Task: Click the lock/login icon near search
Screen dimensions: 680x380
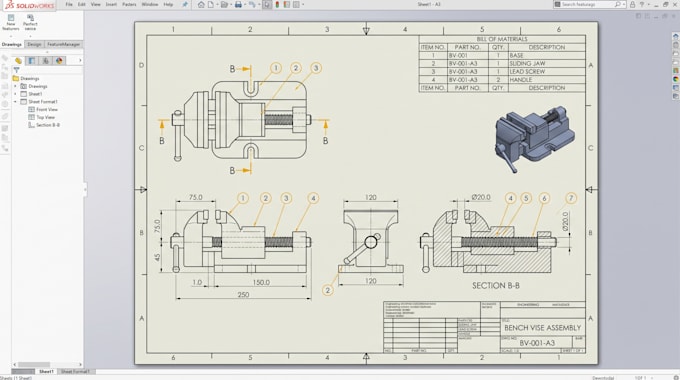Action: coord(632,4)
